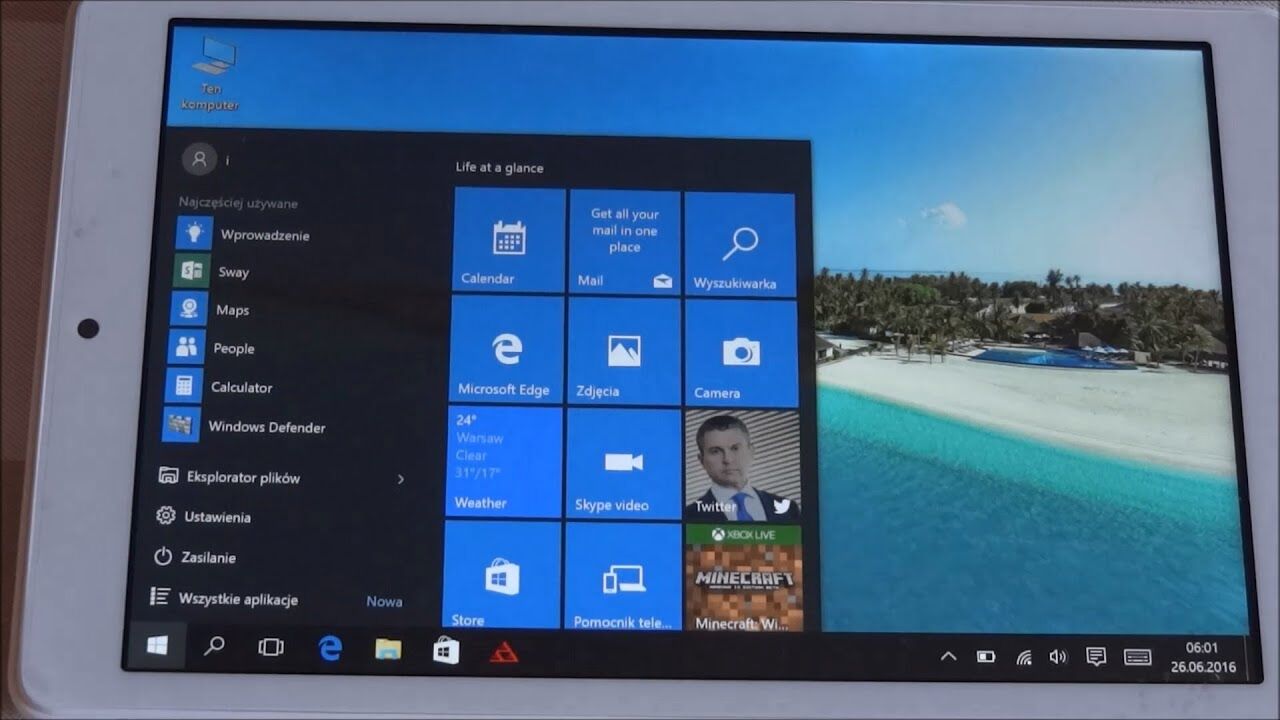Show hidden tray icons chevron
The height and width of the screenshot is (720, 1280).
[948, 656]
